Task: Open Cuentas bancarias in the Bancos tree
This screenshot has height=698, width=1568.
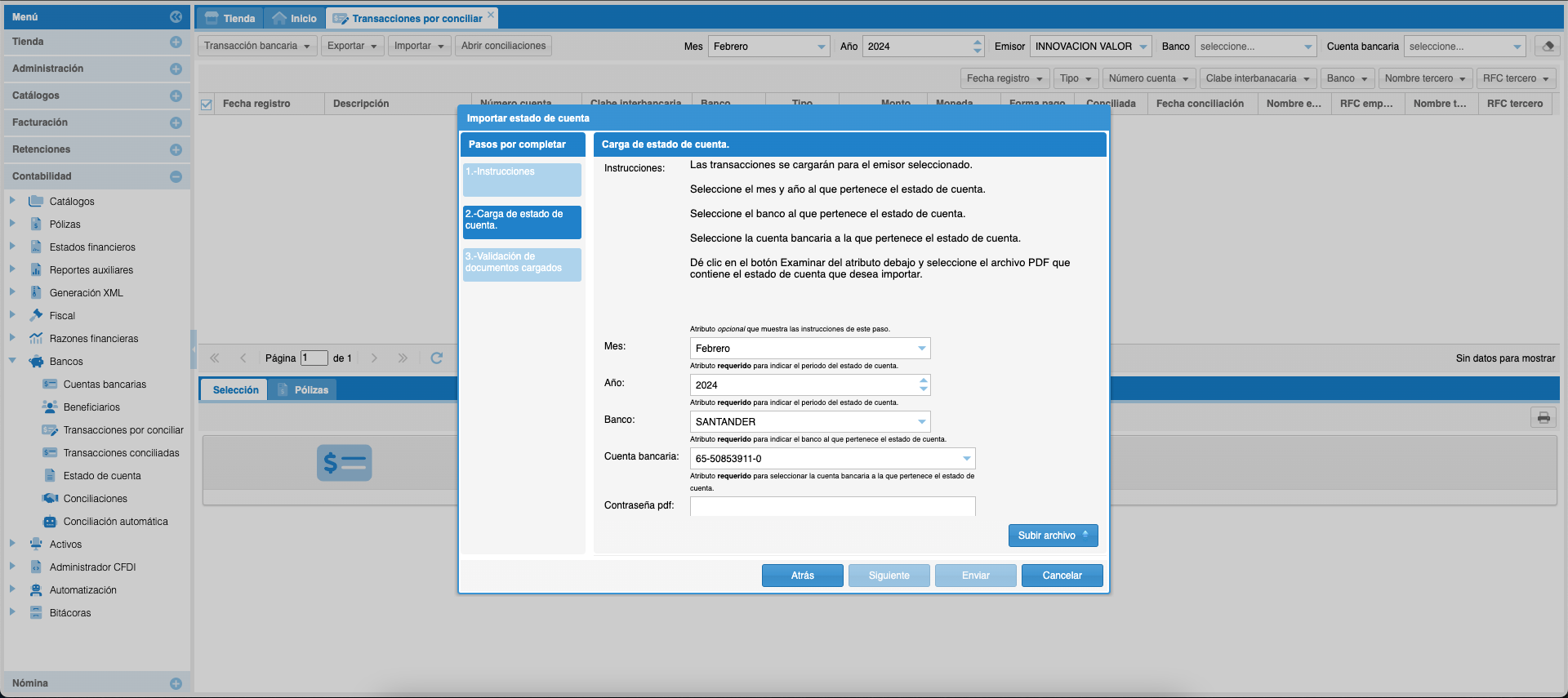Action: 105,385
